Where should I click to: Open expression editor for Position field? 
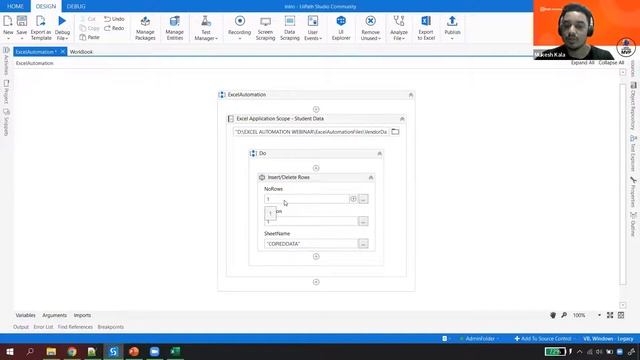tap(363, 221)
